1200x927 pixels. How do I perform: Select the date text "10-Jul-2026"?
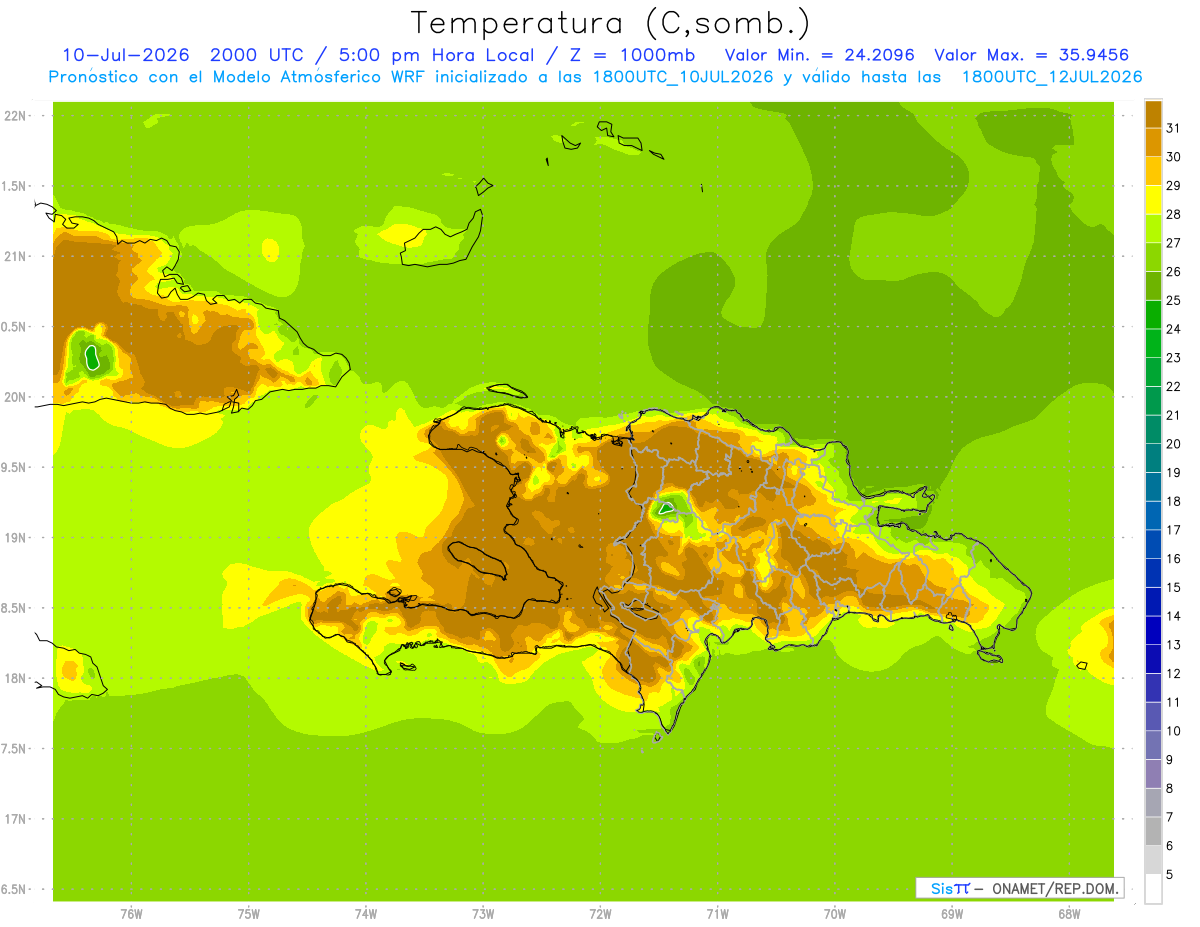[x=126, y=55]
